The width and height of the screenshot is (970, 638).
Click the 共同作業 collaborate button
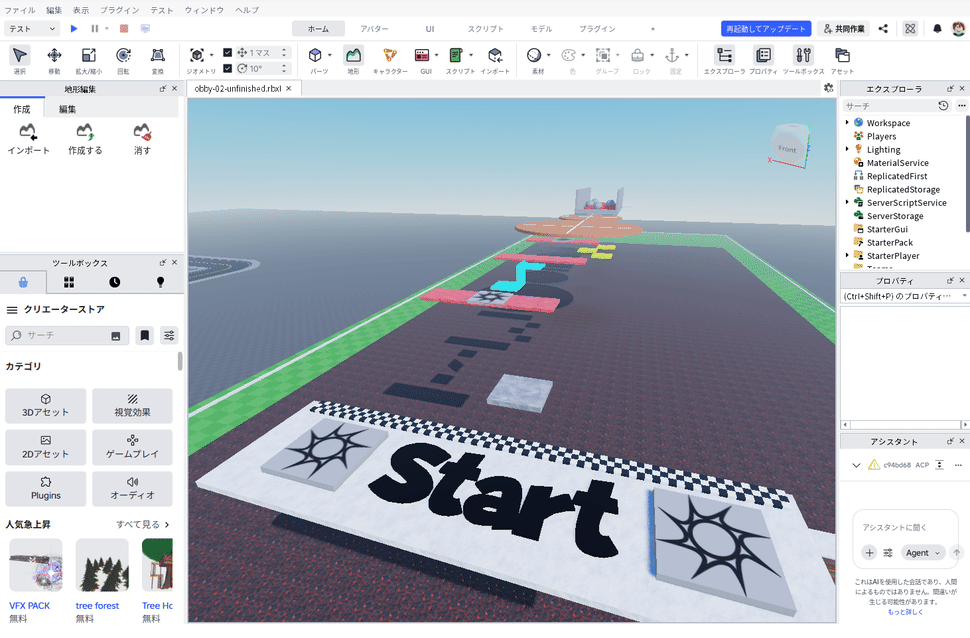pos(844,28)
